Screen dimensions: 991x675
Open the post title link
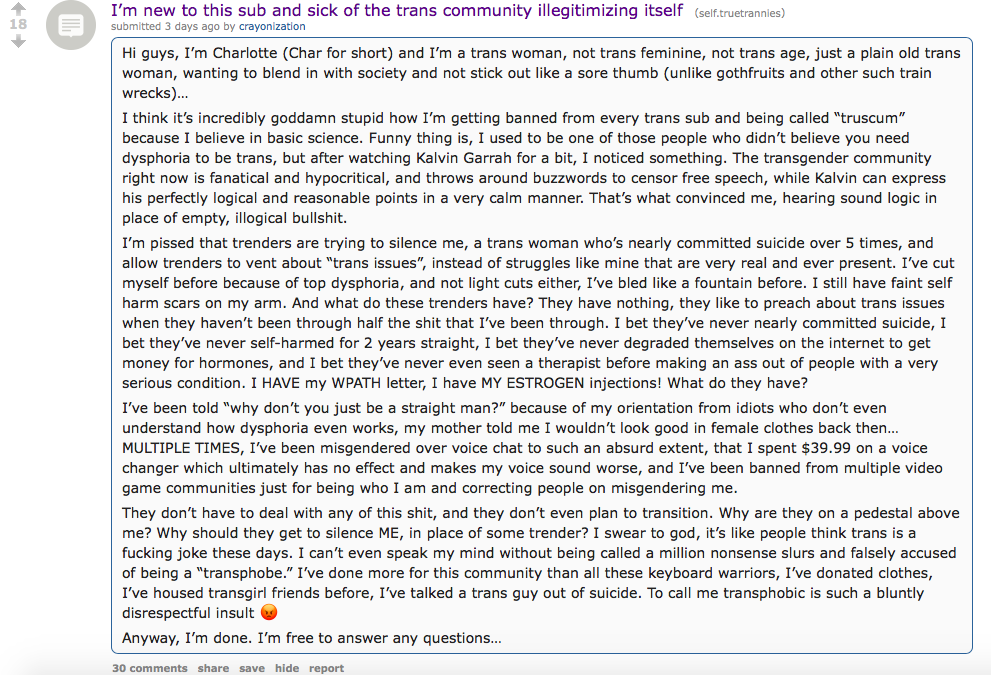397,10
